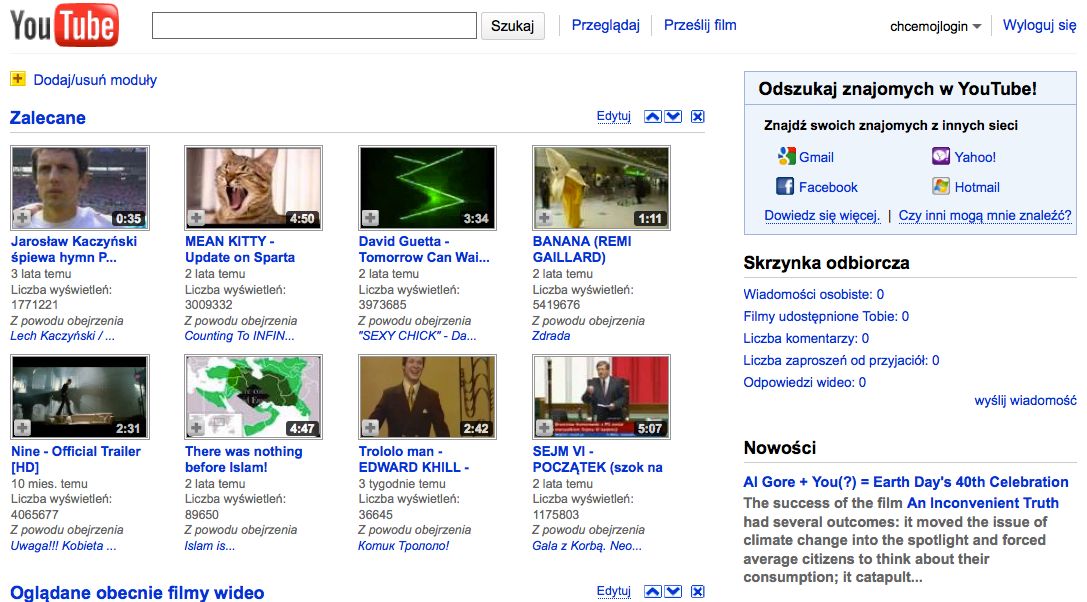The width and height of the screenshot is (1087, 602).
Task: Open Al Gore Earth Day's 40th Celebration article
Action: coord(906,482)
